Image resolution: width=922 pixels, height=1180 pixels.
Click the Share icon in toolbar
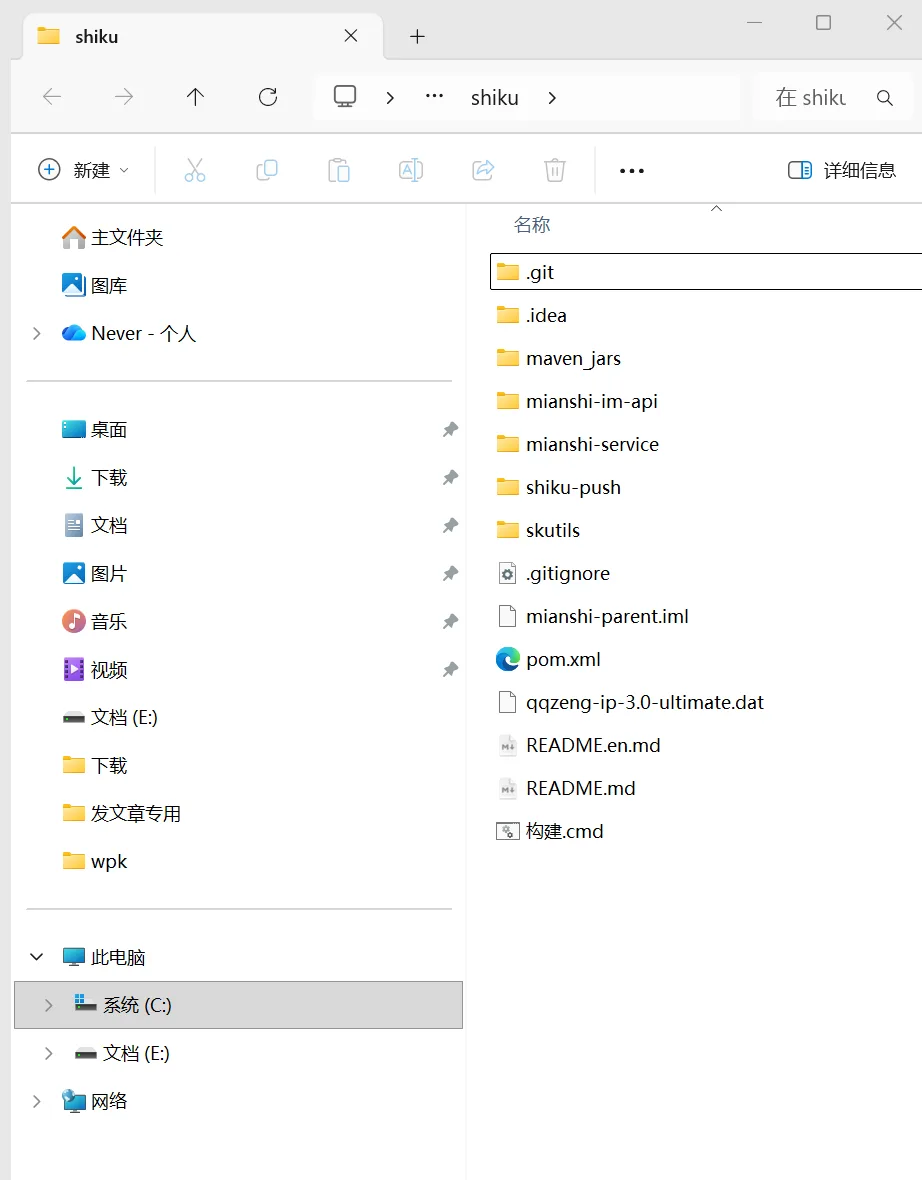tap(483, 170)
